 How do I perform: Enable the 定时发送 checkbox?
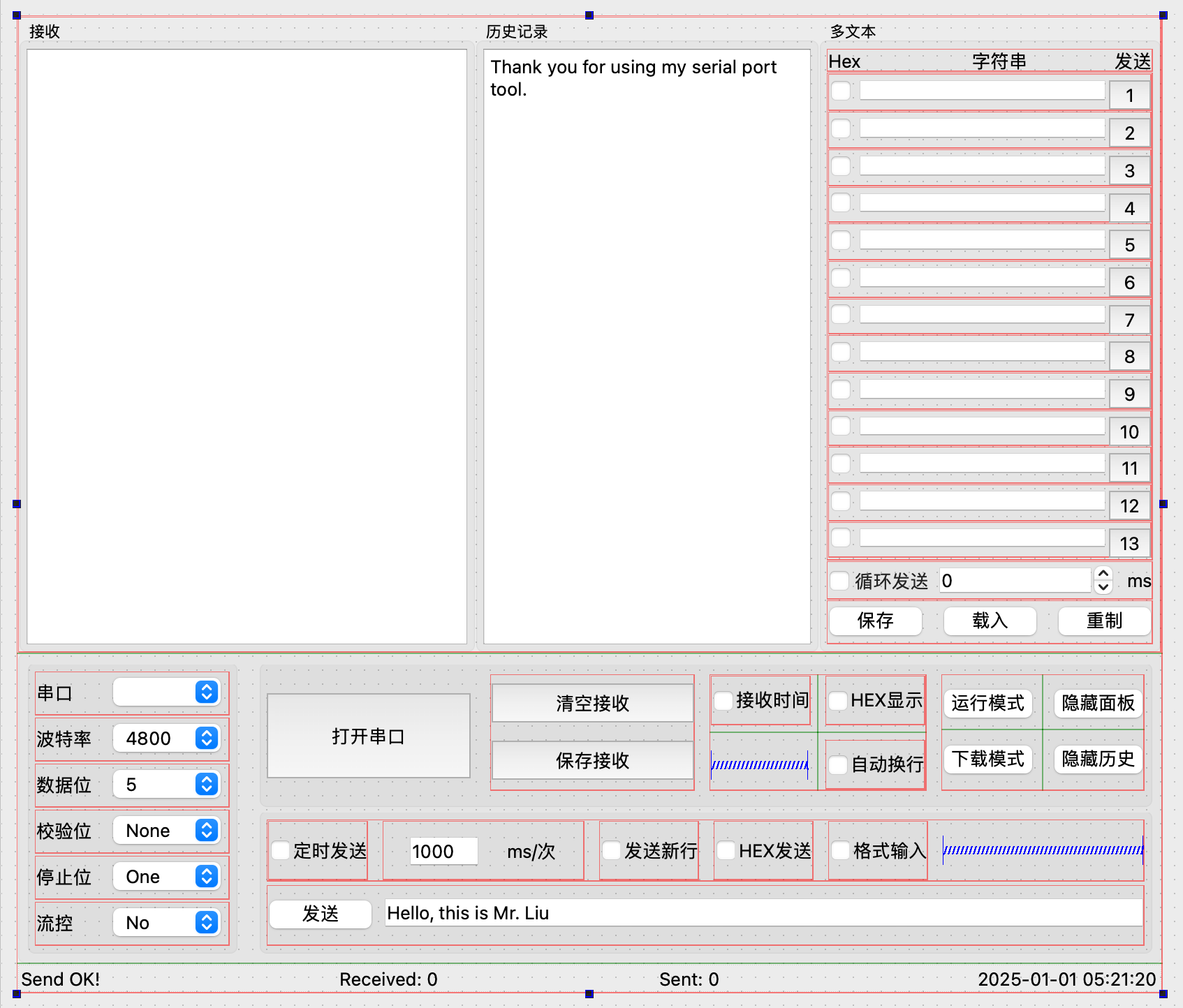(x=281, y=850)
